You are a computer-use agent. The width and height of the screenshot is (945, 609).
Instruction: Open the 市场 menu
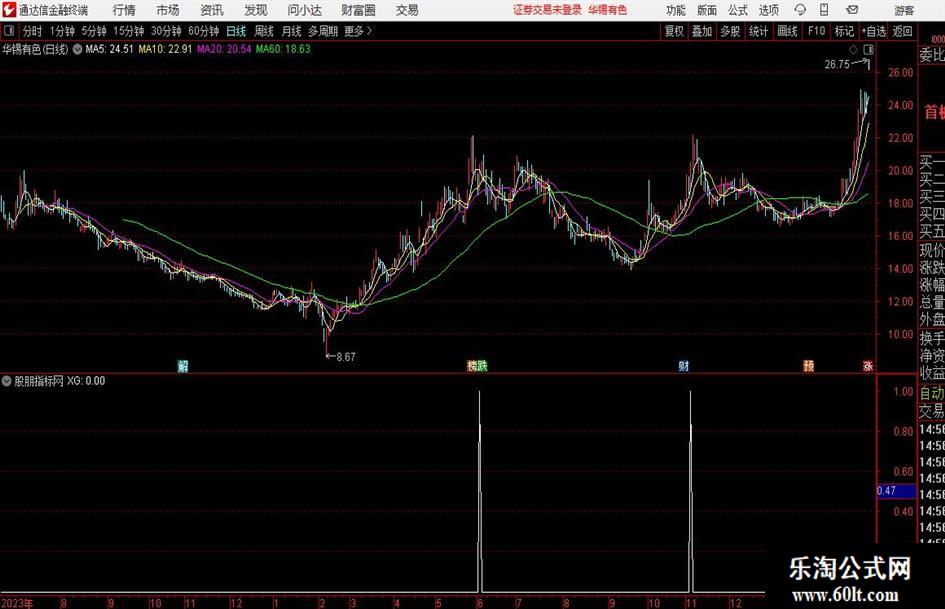[x=168, y=10]
